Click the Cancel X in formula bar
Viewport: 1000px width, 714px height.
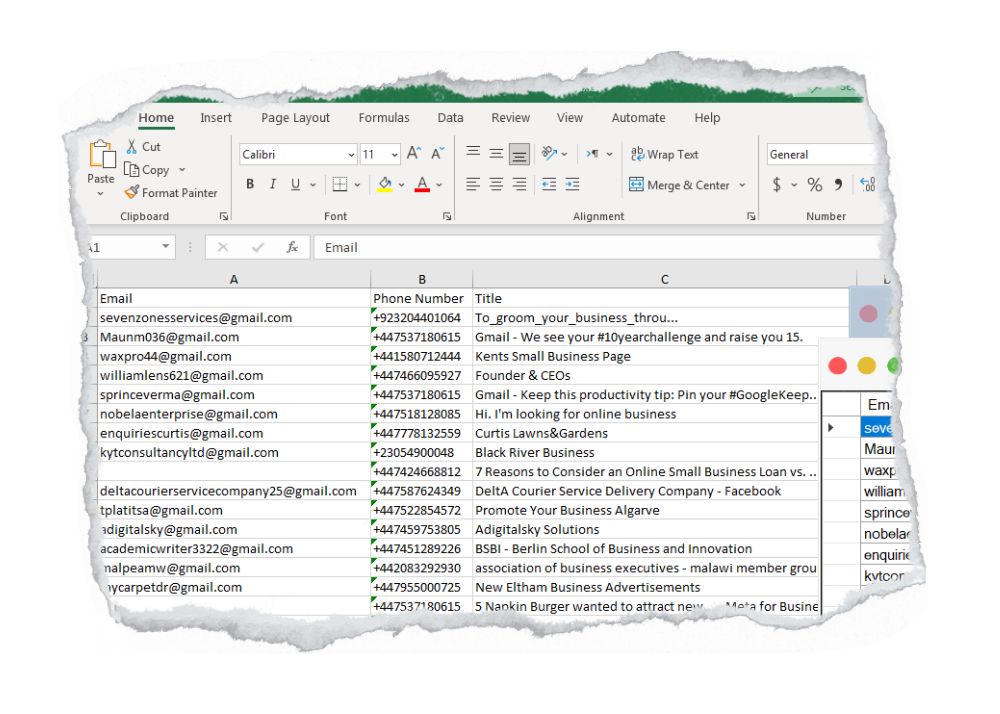pos(223,247)
